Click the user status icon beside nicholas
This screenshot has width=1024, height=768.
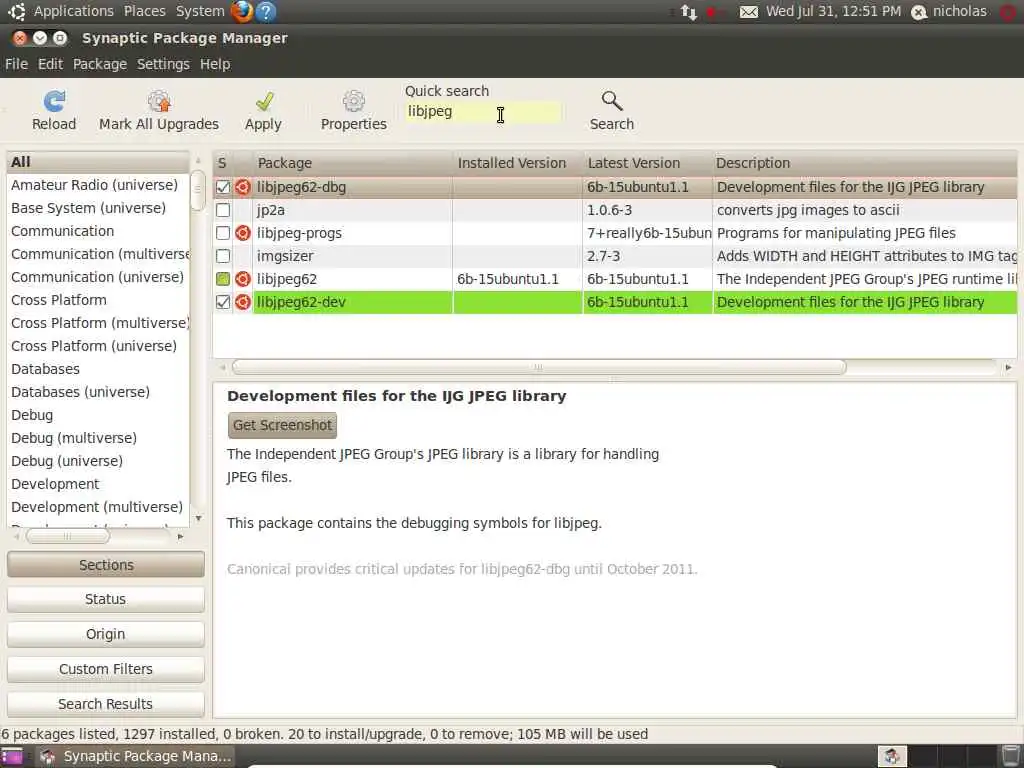(x=919, y=12)
